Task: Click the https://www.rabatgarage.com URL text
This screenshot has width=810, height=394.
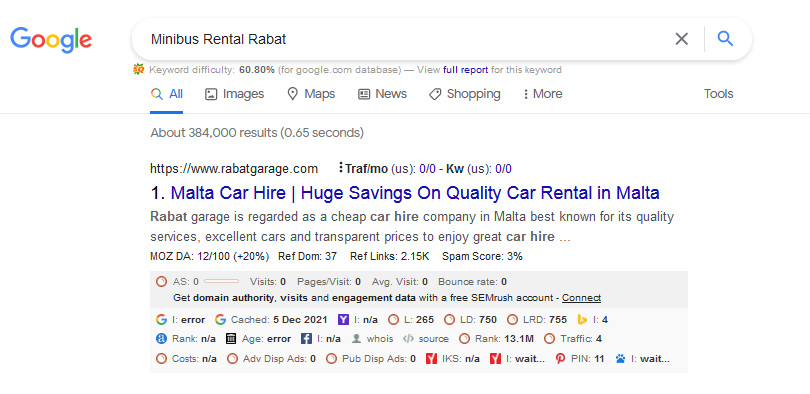Action: (234, 169)
